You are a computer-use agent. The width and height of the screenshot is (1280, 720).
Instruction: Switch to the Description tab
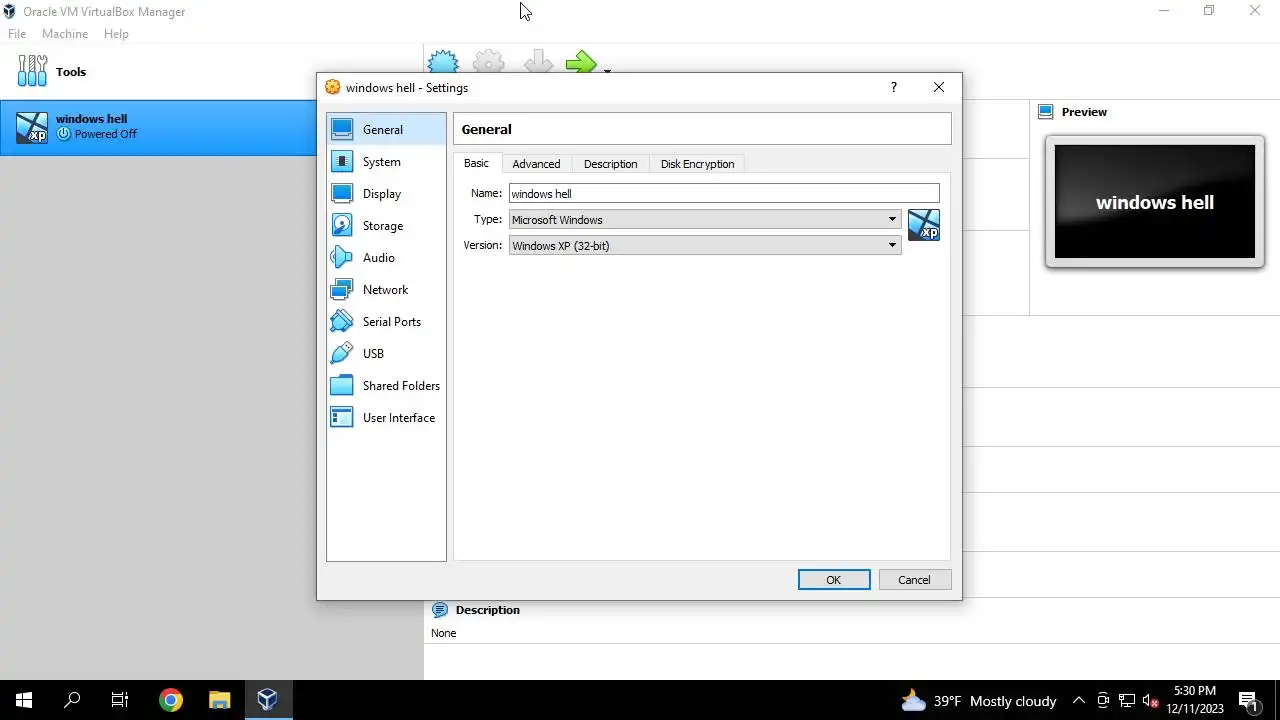(610, 164)
